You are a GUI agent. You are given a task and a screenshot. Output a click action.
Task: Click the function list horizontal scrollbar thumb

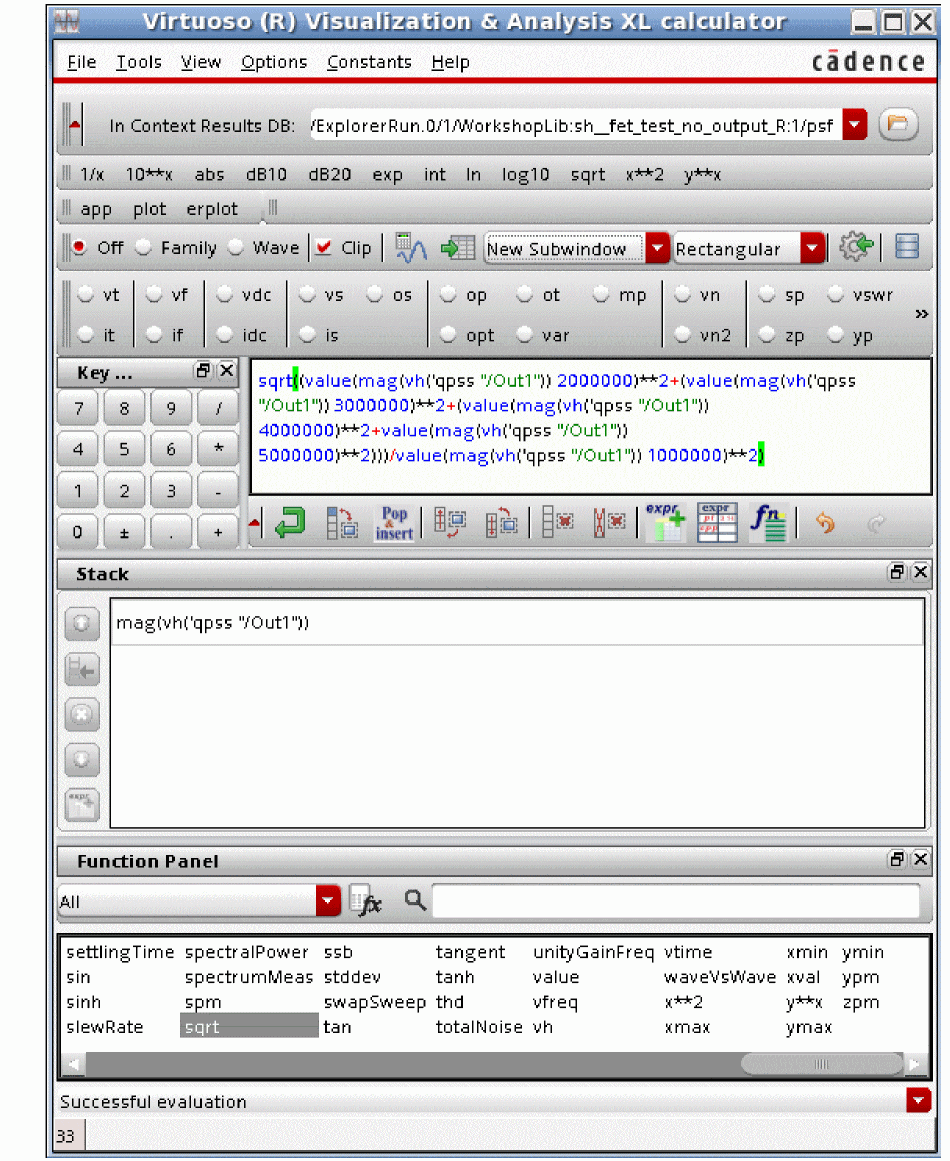[x=821, y=1063]
